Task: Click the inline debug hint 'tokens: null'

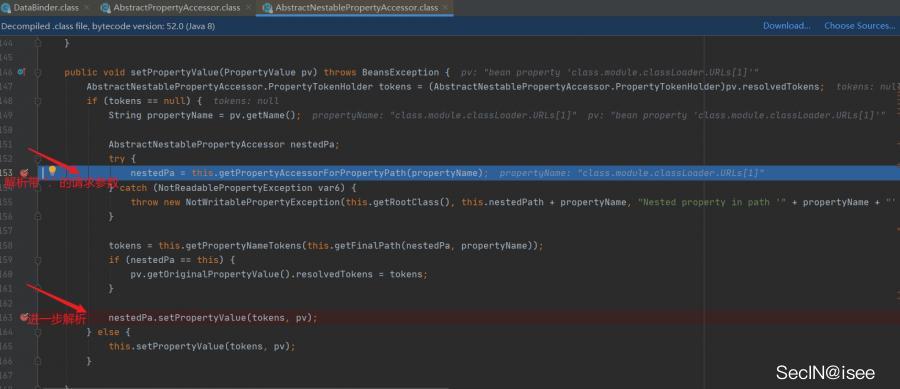Action: click(x=246, y=101)
